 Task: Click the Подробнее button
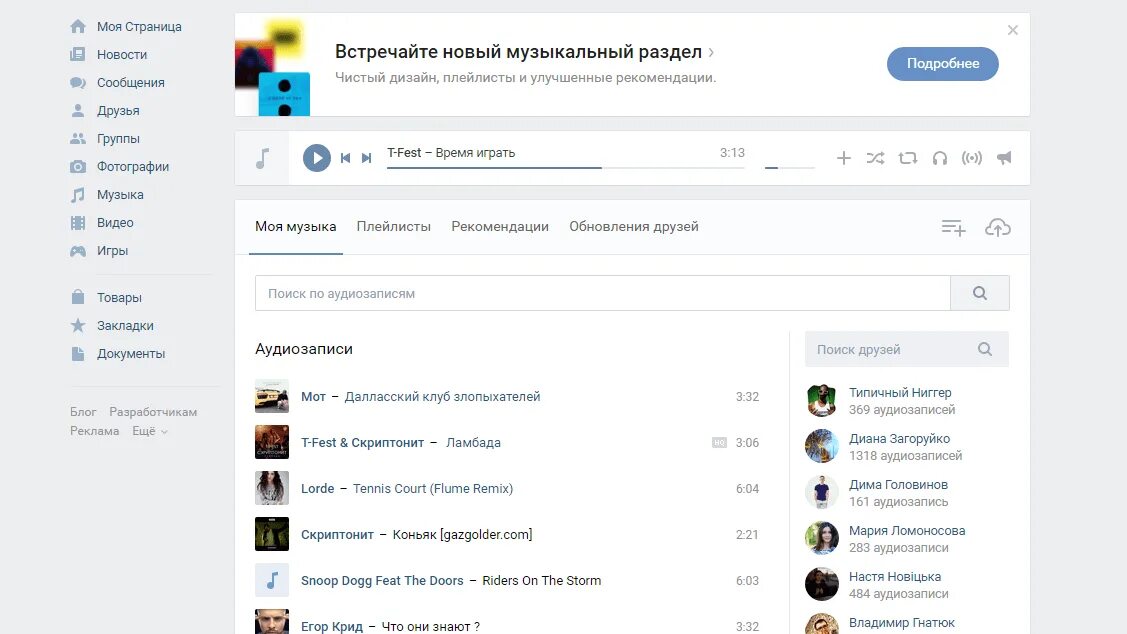coord(942,64)
